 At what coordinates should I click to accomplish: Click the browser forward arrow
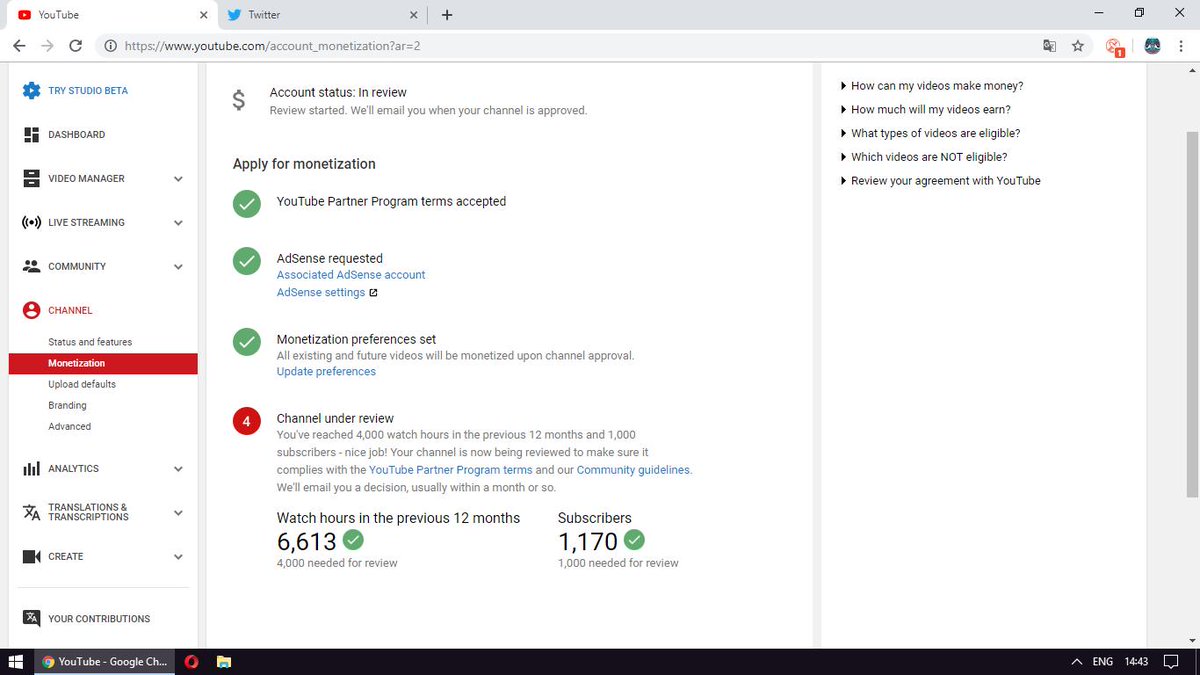click(47, 46)
